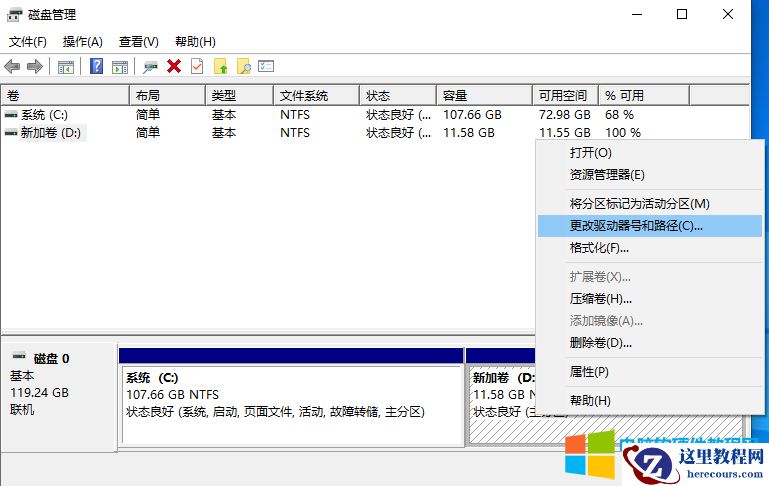
Task: Click the Back arrow toolbar icon
Action: tap(12, 66)
